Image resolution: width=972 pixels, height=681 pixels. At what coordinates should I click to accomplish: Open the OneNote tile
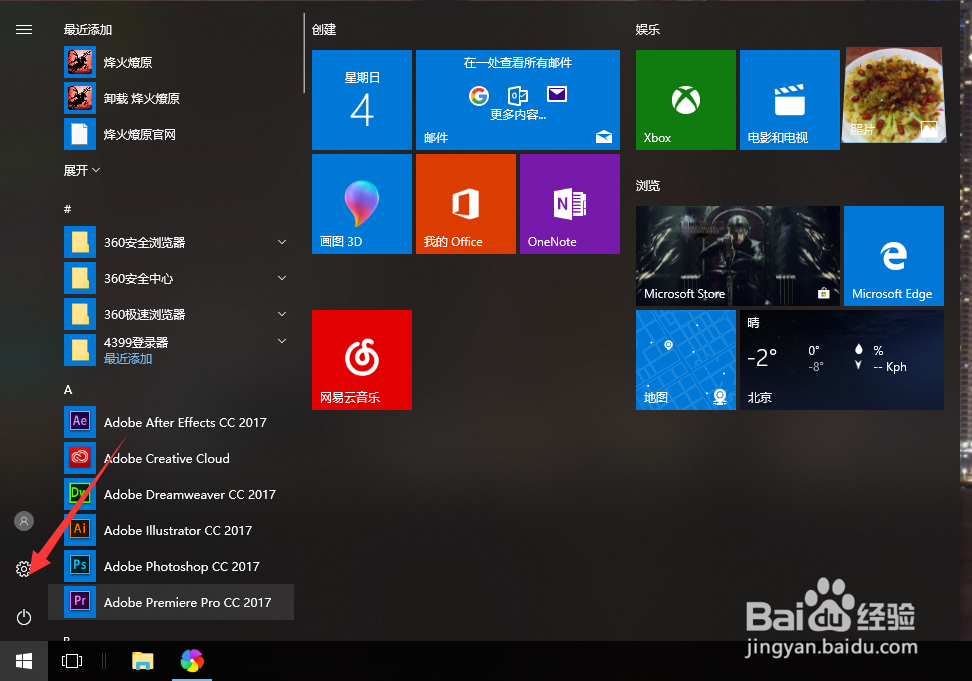click(570, 204)
